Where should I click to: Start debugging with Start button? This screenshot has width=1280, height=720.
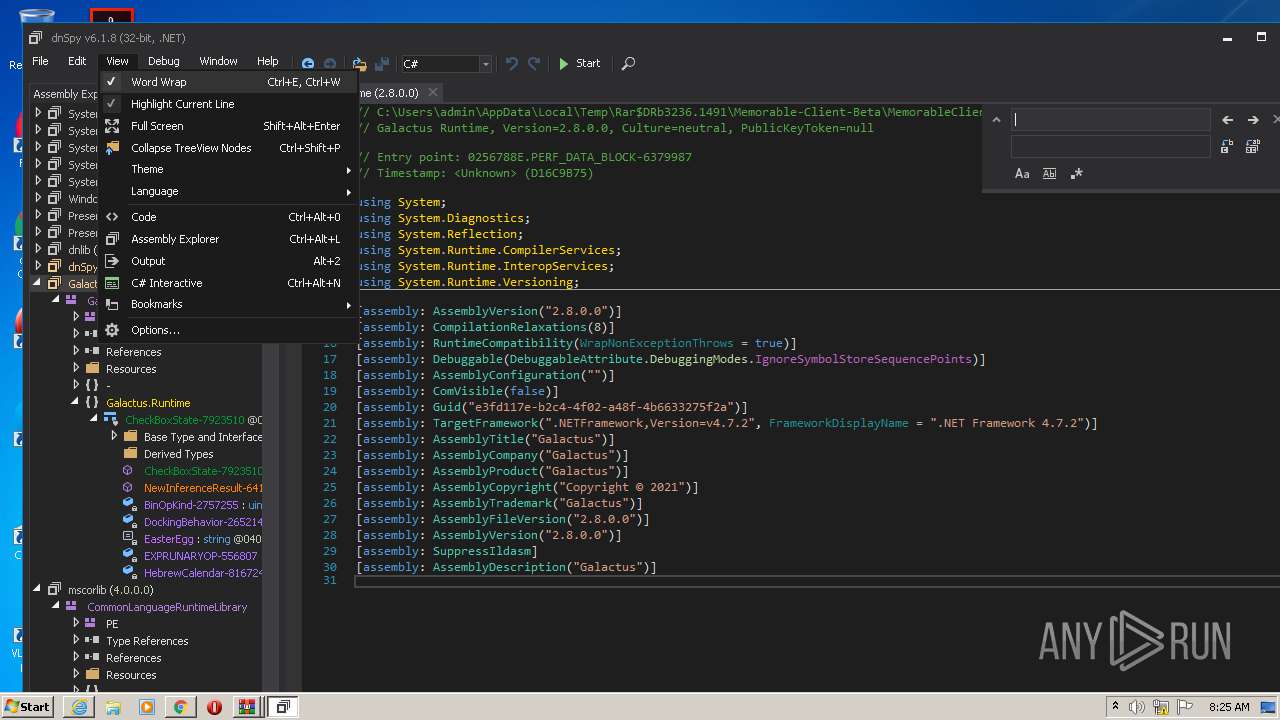pyautogui.click(x=580, y=63)
